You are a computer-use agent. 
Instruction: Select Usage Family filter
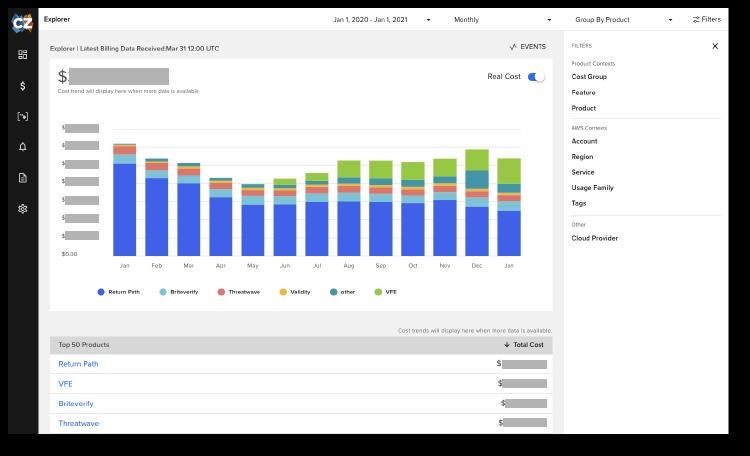592,188
